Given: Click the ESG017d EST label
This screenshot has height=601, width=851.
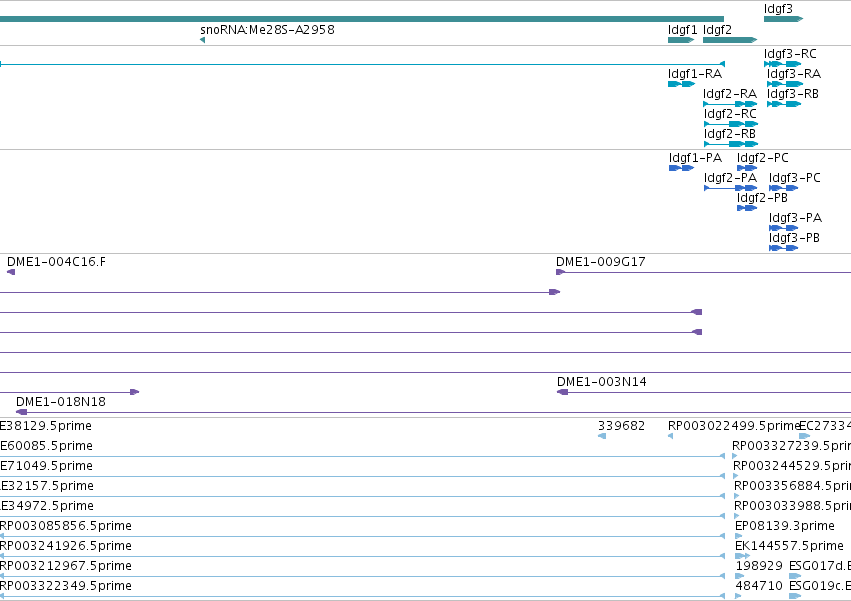Looking at the screenshot, I should pyautogui.click(x=820, y=566).
